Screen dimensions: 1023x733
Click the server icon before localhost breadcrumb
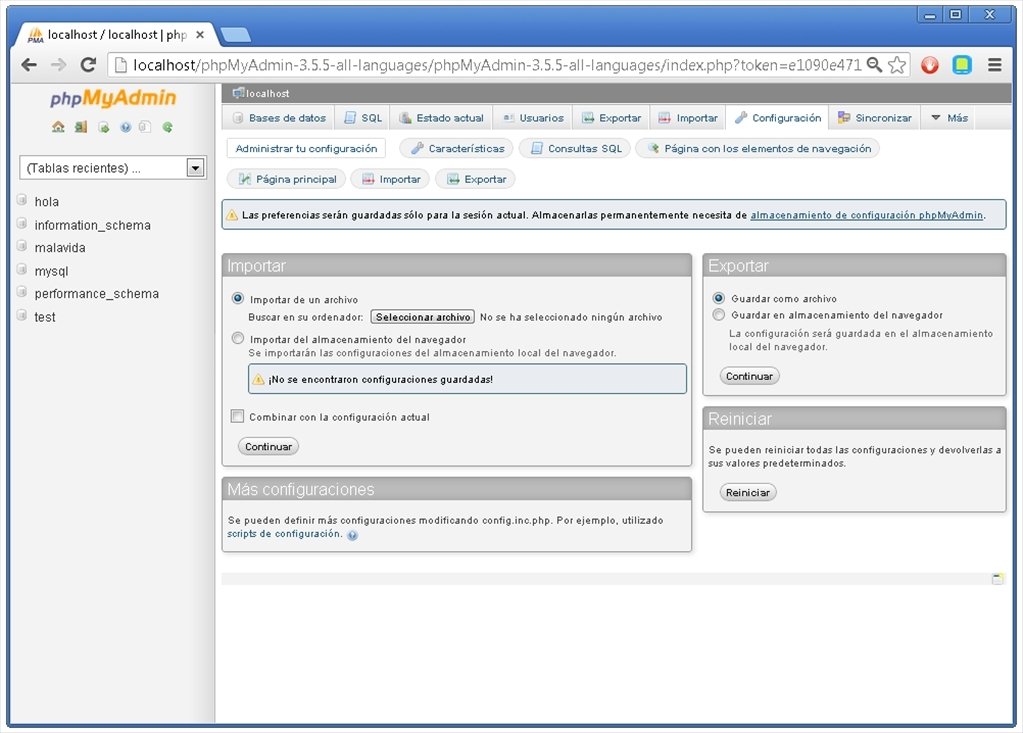coord(238,93)
